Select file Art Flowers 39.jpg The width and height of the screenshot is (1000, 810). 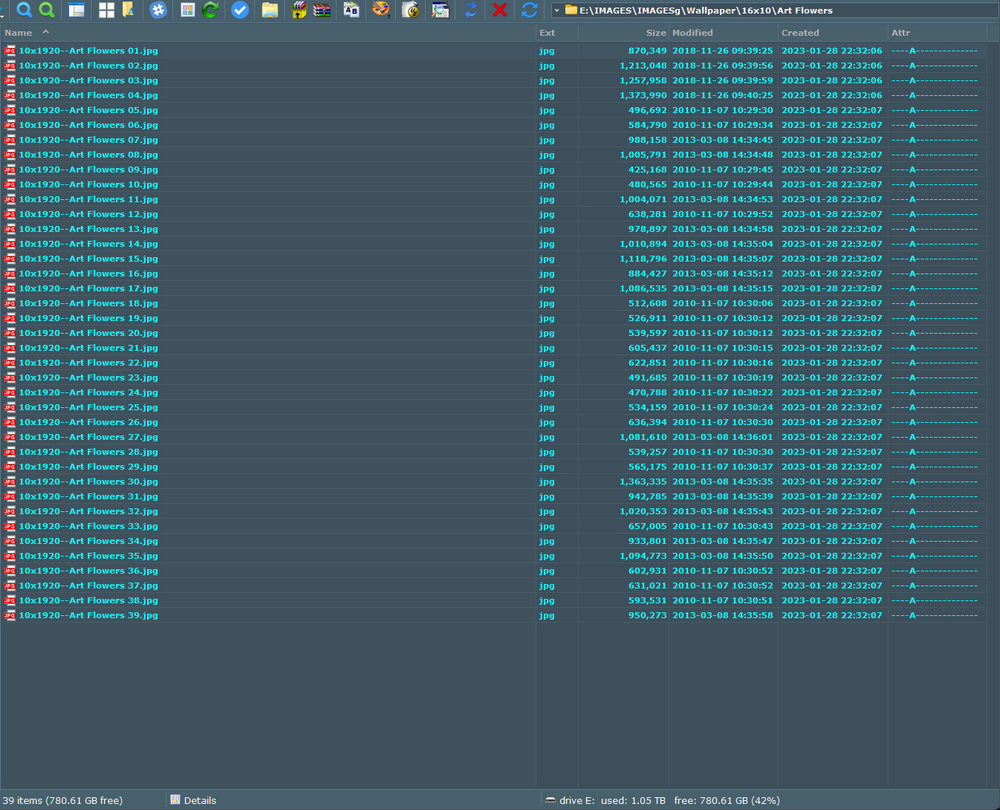88,615
